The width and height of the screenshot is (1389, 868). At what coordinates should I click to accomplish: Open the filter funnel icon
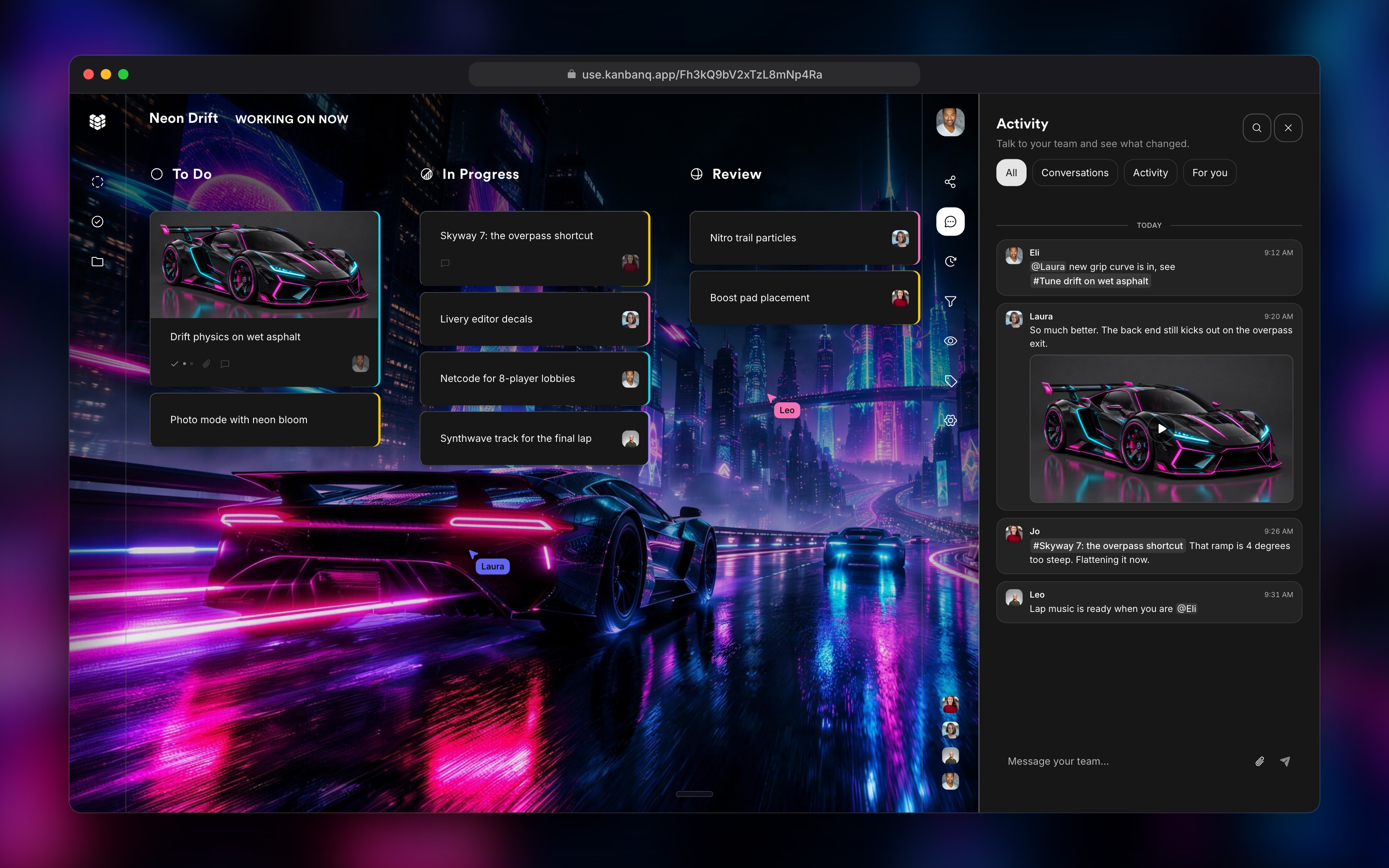click(x=951, y=301)
